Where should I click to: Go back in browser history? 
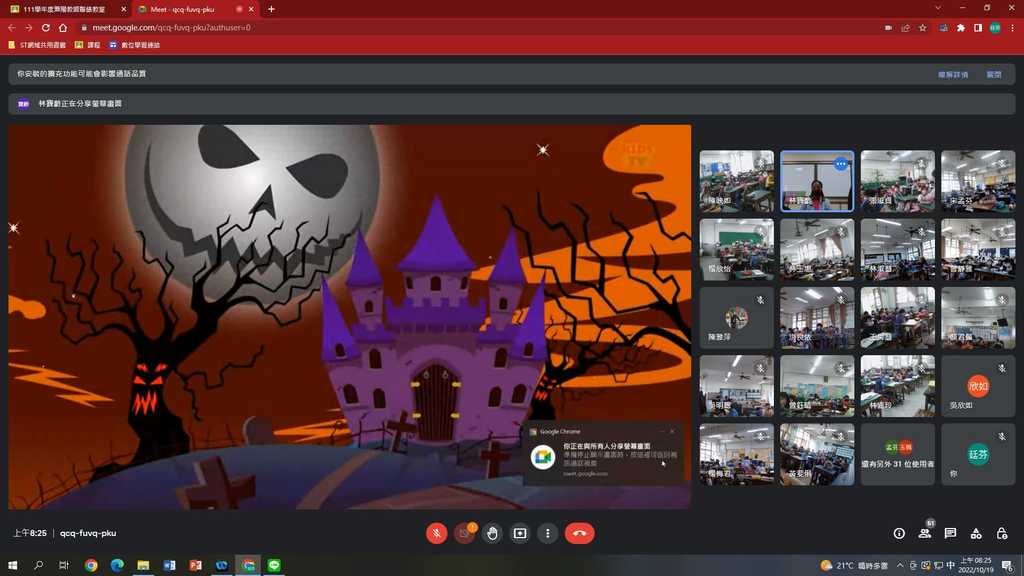(x=12, y=27)
